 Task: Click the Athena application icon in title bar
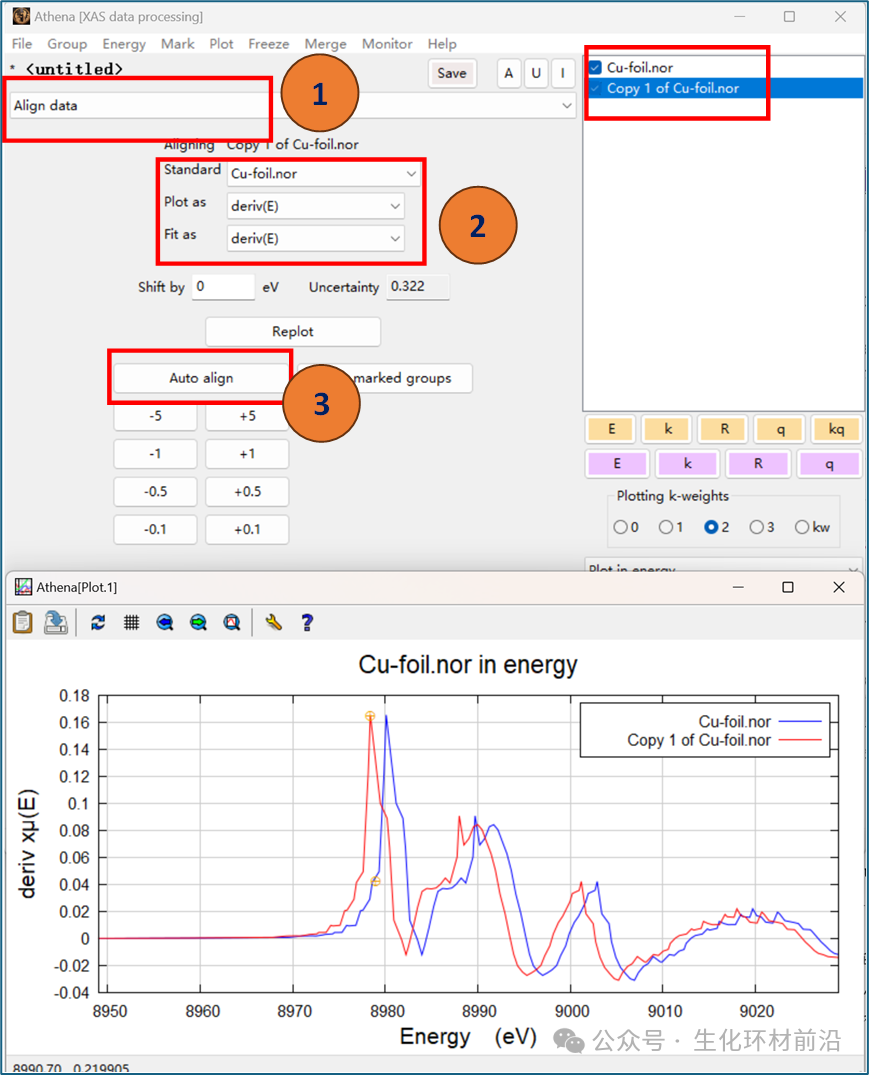pos(21,16)
